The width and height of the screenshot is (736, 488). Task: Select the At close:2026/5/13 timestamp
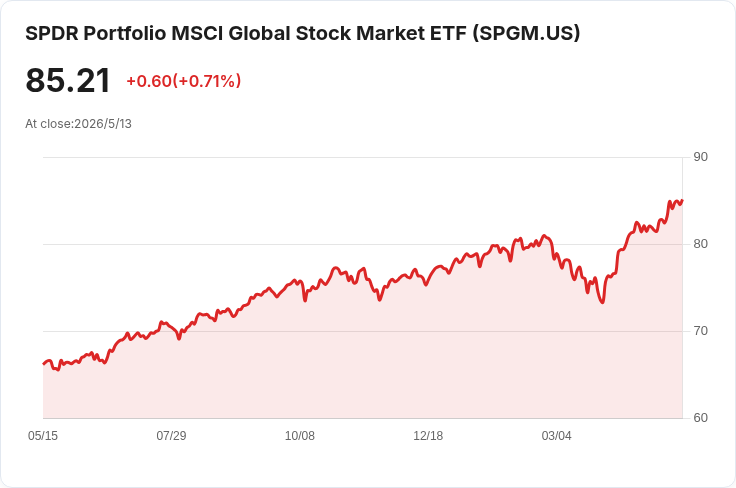[78, 124]
